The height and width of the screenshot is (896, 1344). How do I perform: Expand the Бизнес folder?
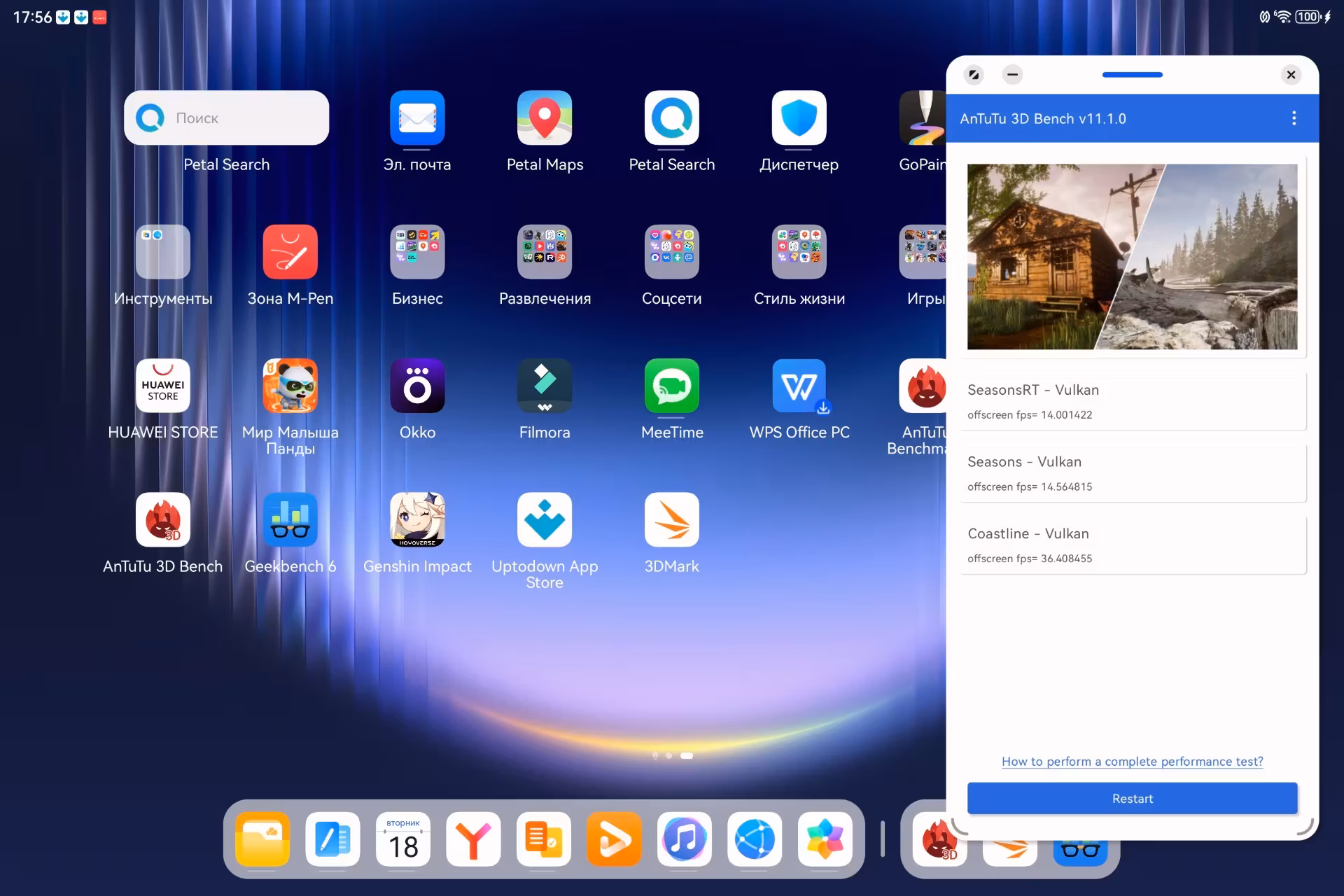click(x=417, y=252)
